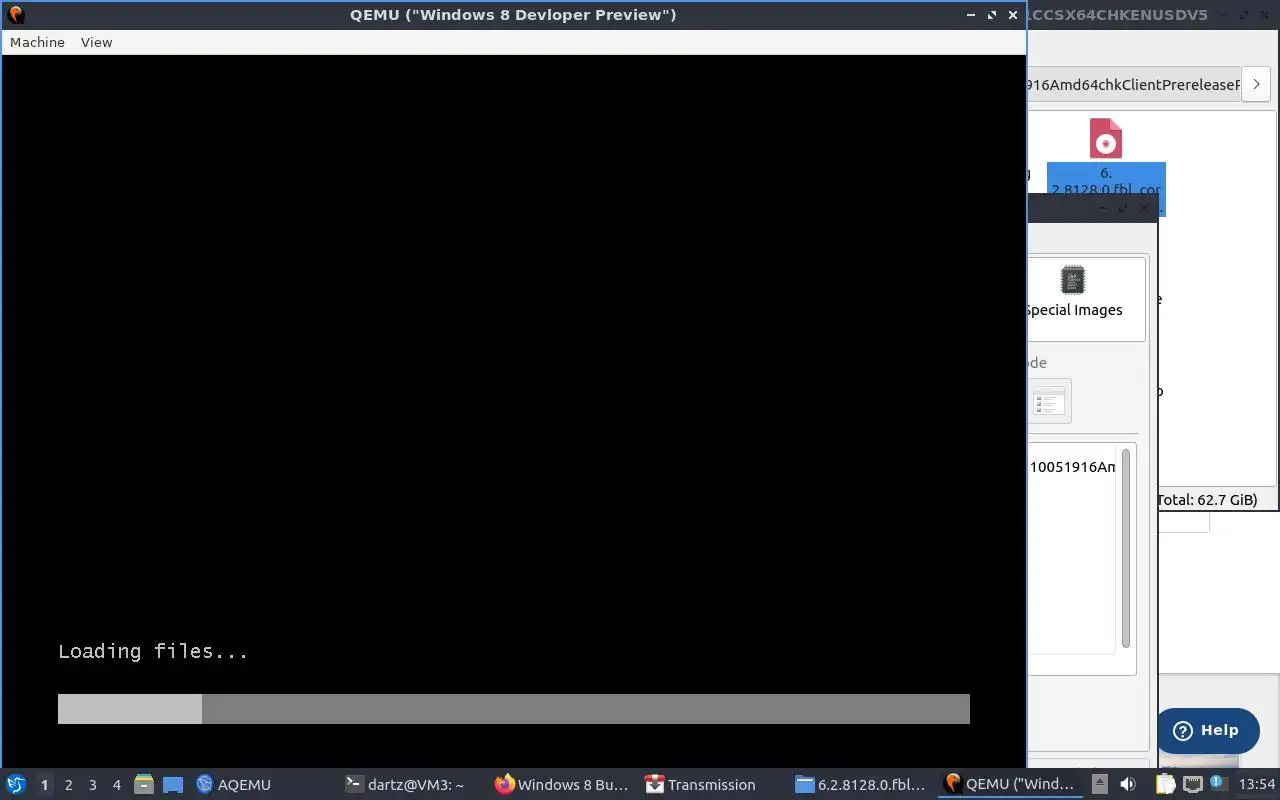
Task: Click the QEMU taskbar window button
Action: coord(1010,785)
